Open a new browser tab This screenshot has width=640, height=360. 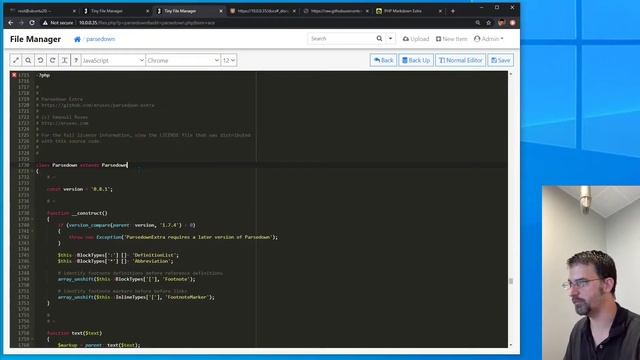click(453, 11)
